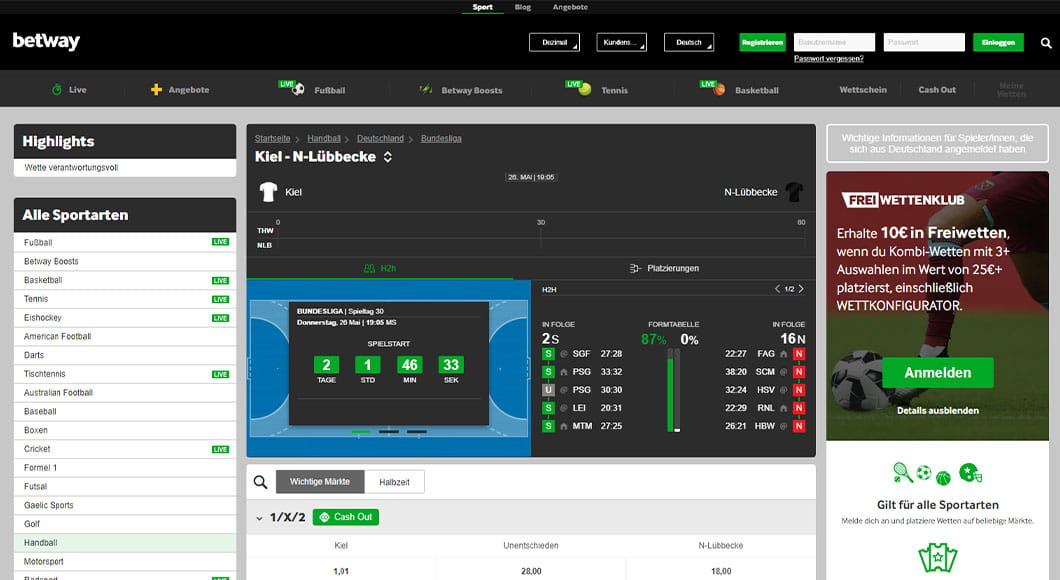Click the Passwort vergessen link
Image resolution: width=1060 pixels, height=580 pixels.
[828, 59]
